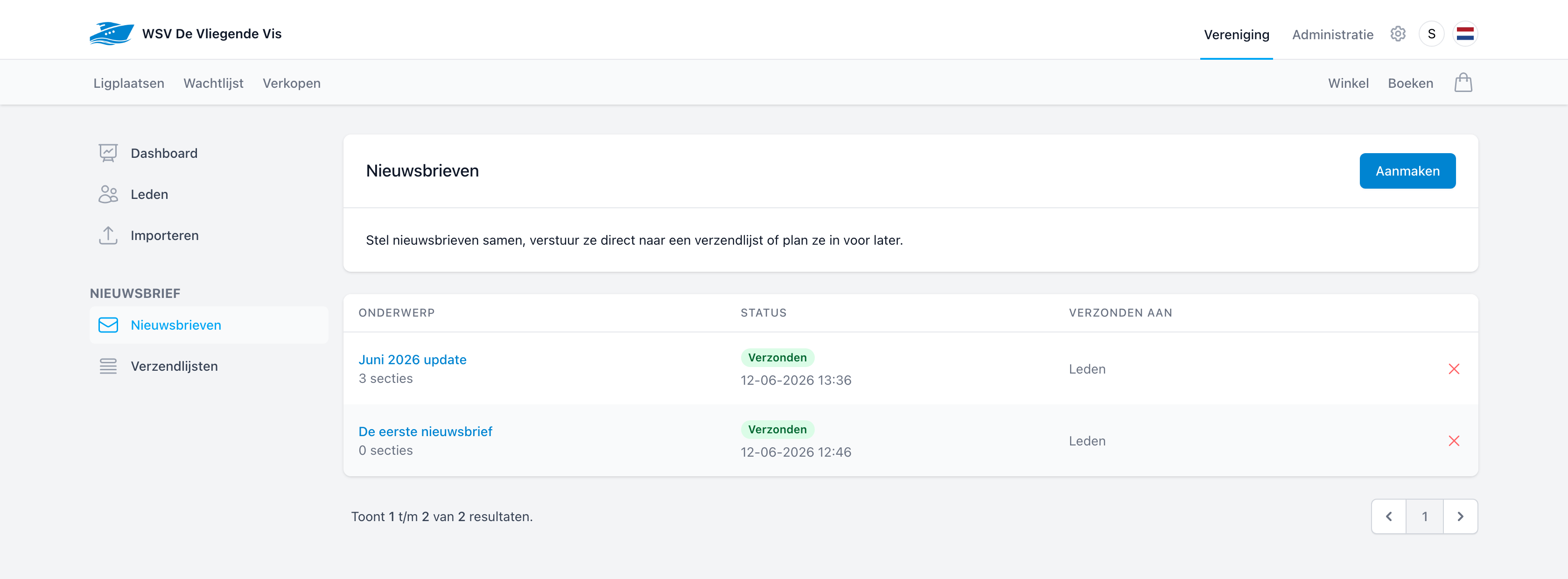Click the Nieuwsbrieven page heading
The image size is (1568, 579).
coord(422,171)
